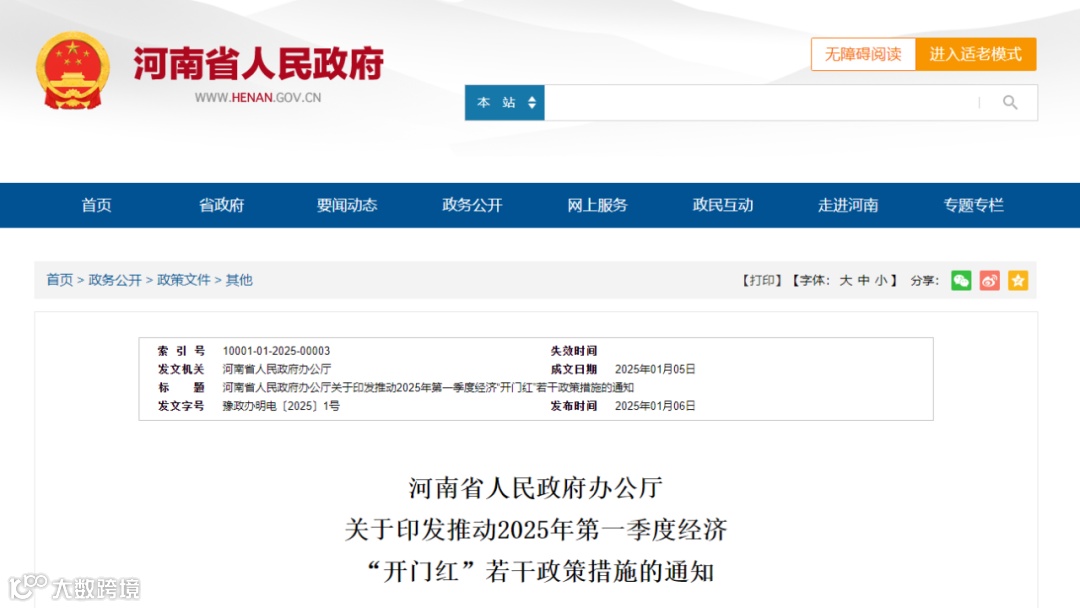This screenshot has width=1080, height=608.
Task: Click issuing agency 河南省人民政府办公厅
Action: tap(277, 369)
